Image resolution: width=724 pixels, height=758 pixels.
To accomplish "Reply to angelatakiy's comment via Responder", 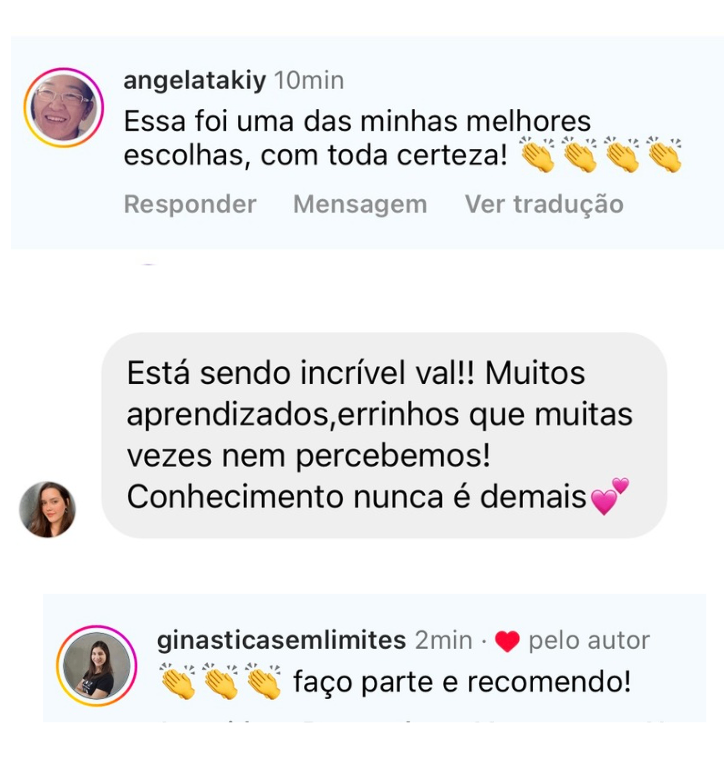I will pos(190,204).
